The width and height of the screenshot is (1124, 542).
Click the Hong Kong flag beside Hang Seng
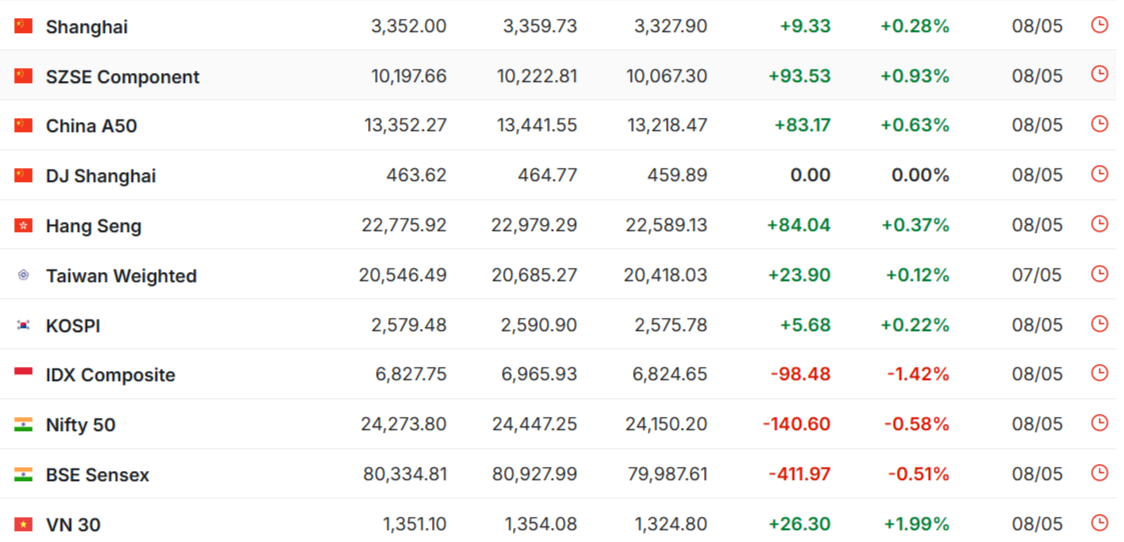click(x=24, y=226)
